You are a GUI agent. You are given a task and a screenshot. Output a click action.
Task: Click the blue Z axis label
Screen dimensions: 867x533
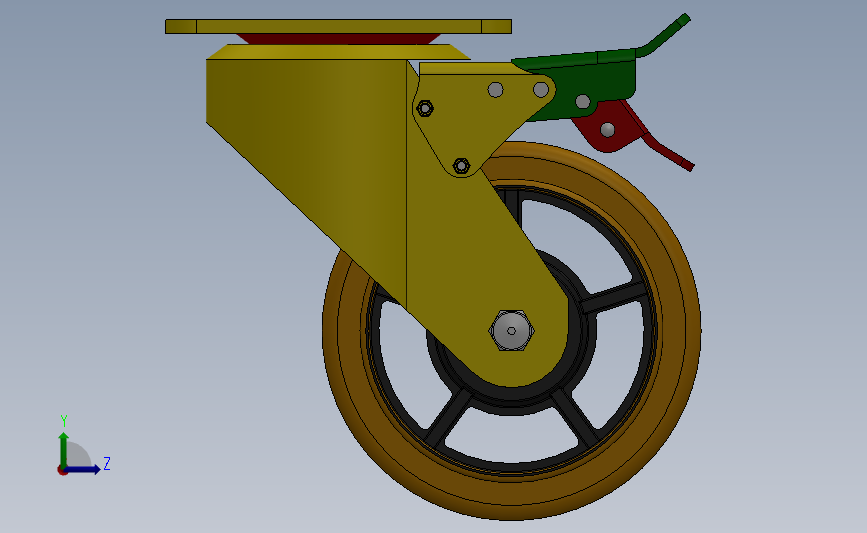click(x=107, y=463)
